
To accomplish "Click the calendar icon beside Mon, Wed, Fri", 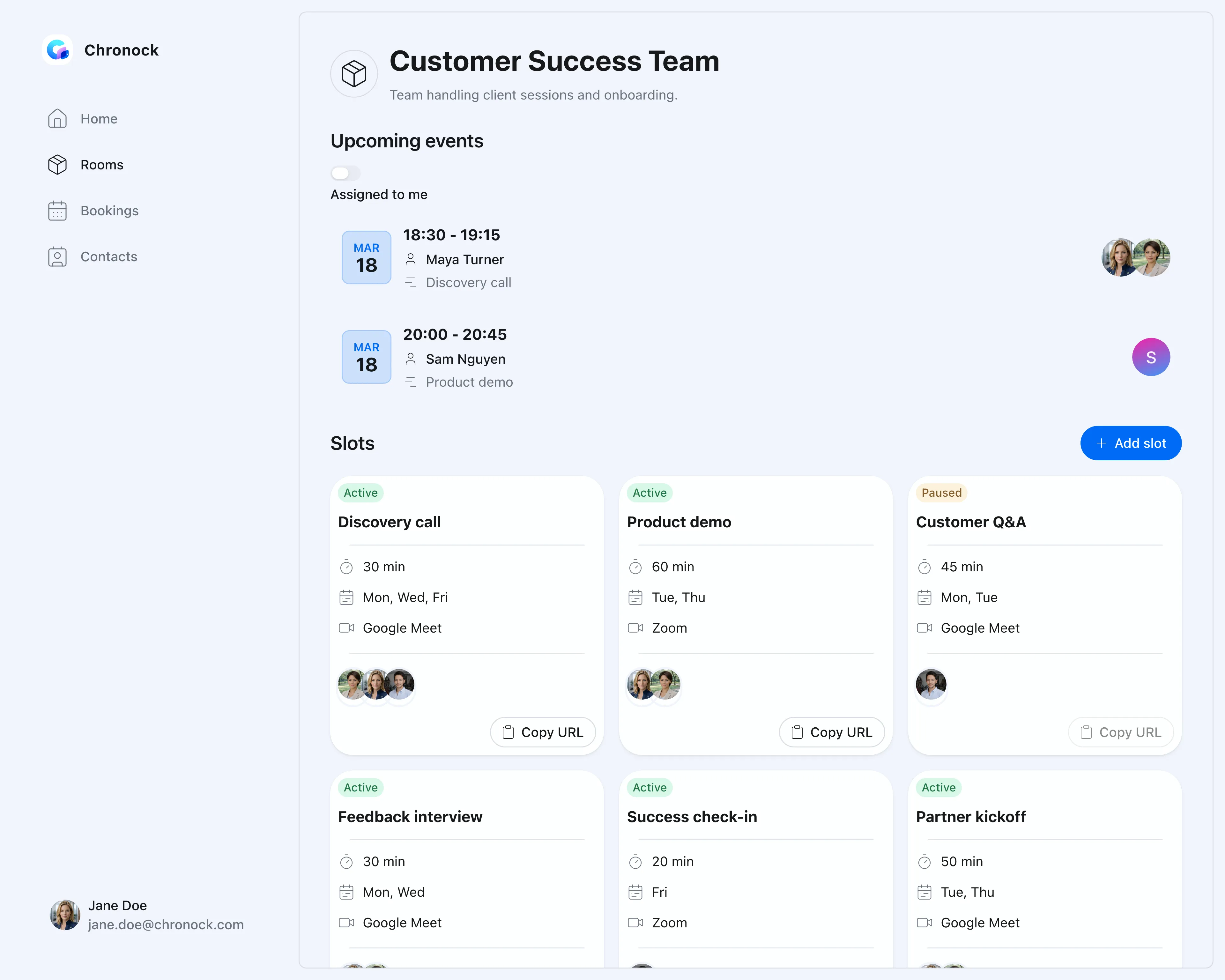I will (x=346, y=598).
